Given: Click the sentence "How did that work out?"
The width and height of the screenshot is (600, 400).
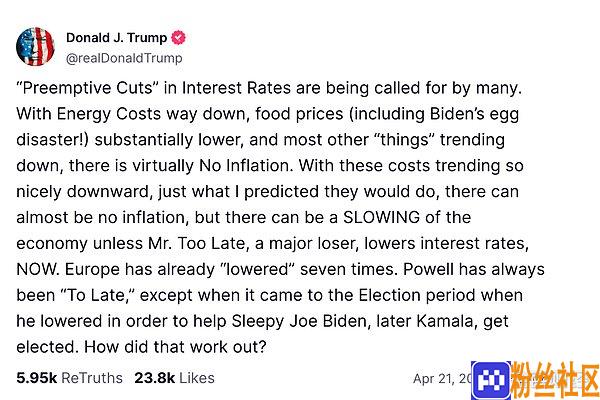Looking at the screenshot, I should pos(175,347).
